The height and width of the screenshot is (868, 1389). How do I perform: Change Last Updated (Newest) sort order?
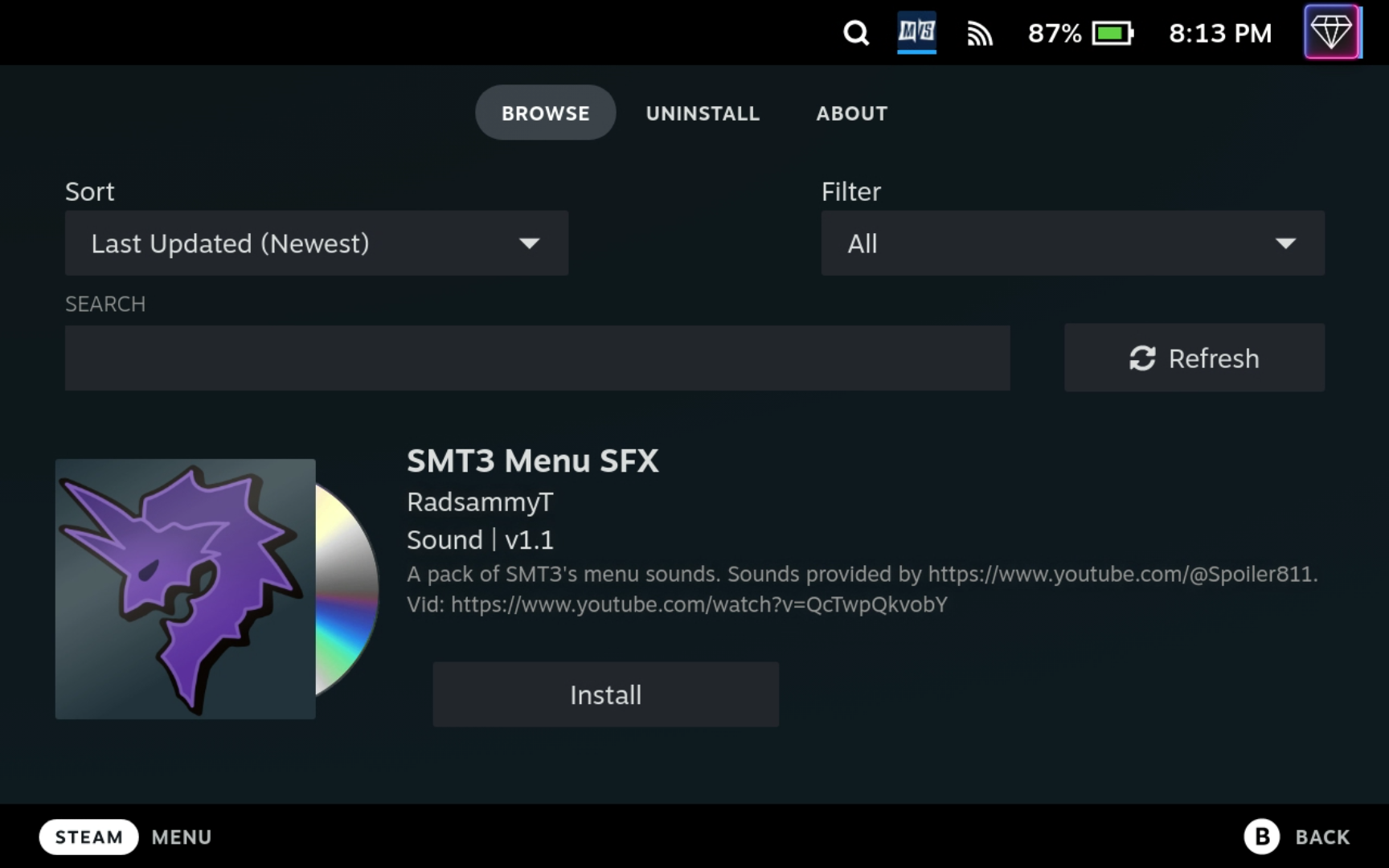point(317,243)
